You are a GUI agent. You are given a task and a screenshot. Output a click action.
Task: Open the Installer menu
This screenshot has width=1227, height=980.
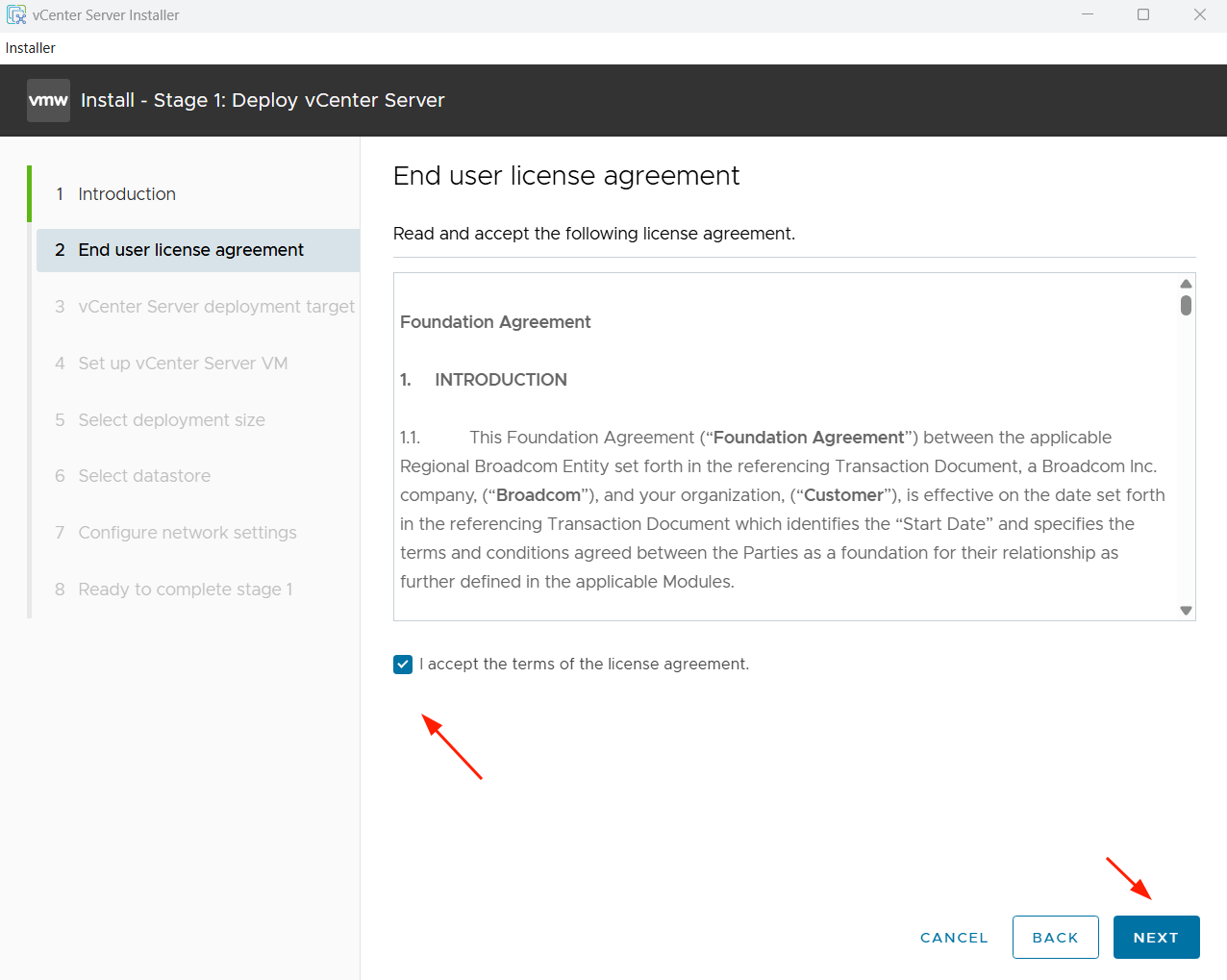pyautogui.click(x=31, y=48)
